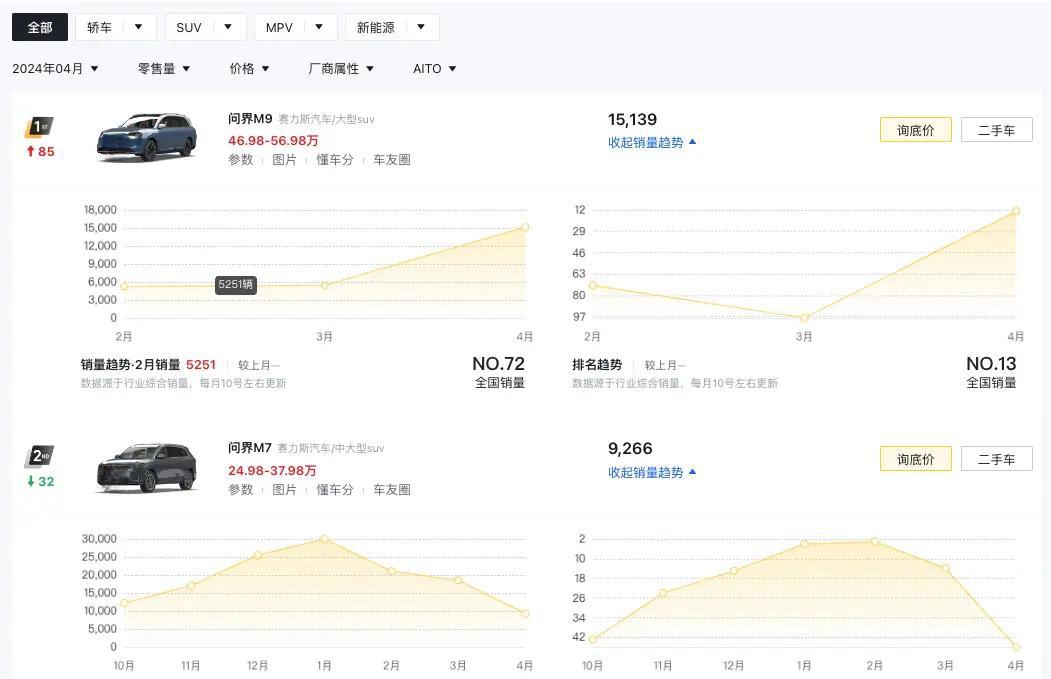This screenshot has width=1051, height=679.
Task: Expand the AITO brand filter
Action: pos(434,68)
